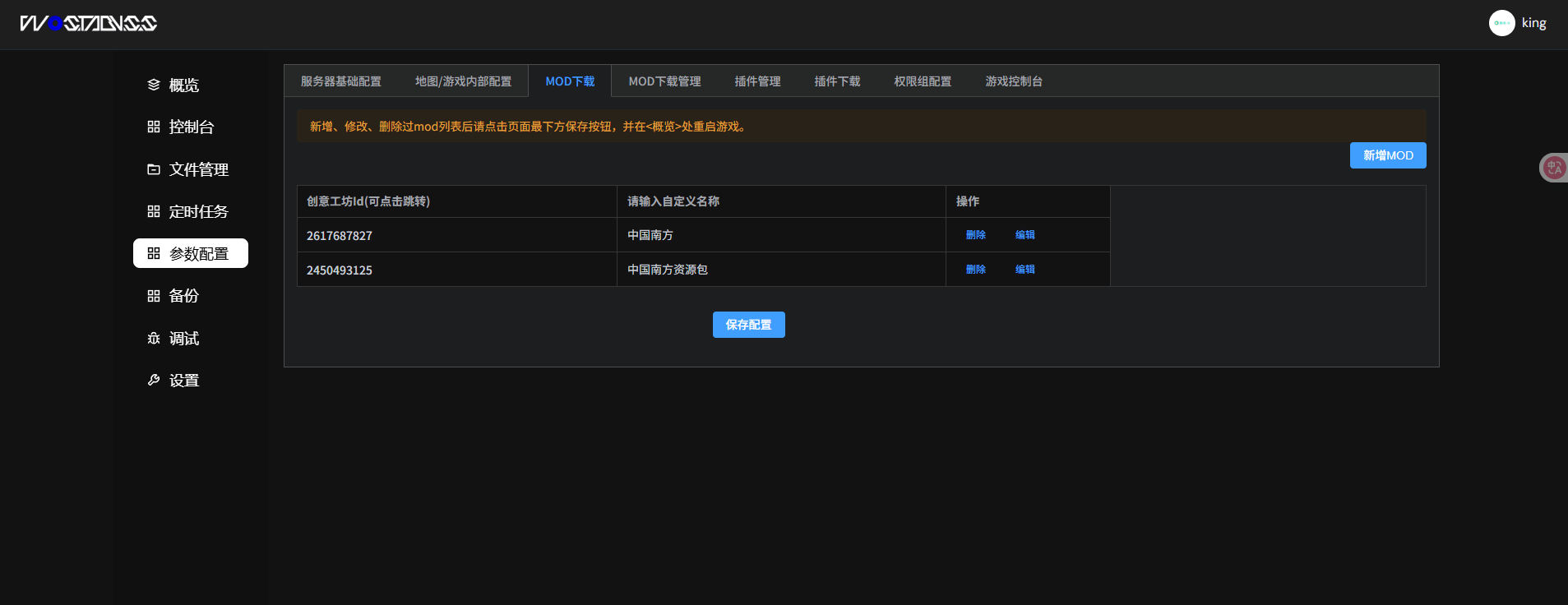Switch to the 服务器基础配置 tab
The width and height of the screenshot is (1568, 605).
point(341,81)
